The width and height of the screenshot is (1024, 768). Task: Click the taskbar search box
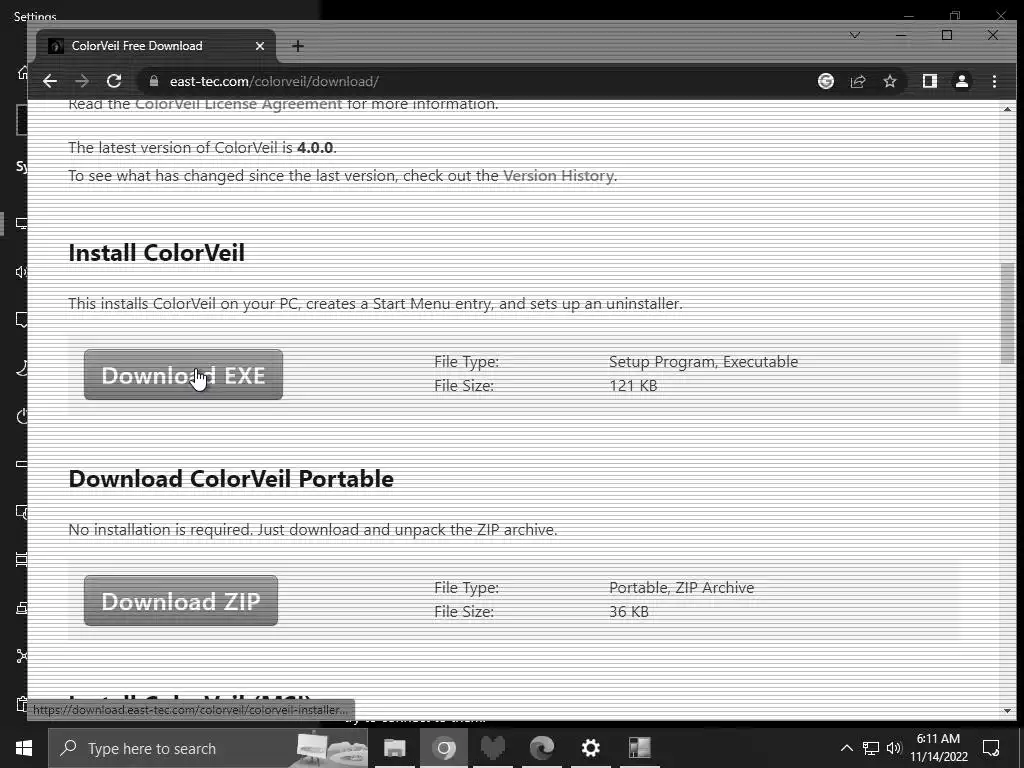pyautogui.click(x=208, y=748)
